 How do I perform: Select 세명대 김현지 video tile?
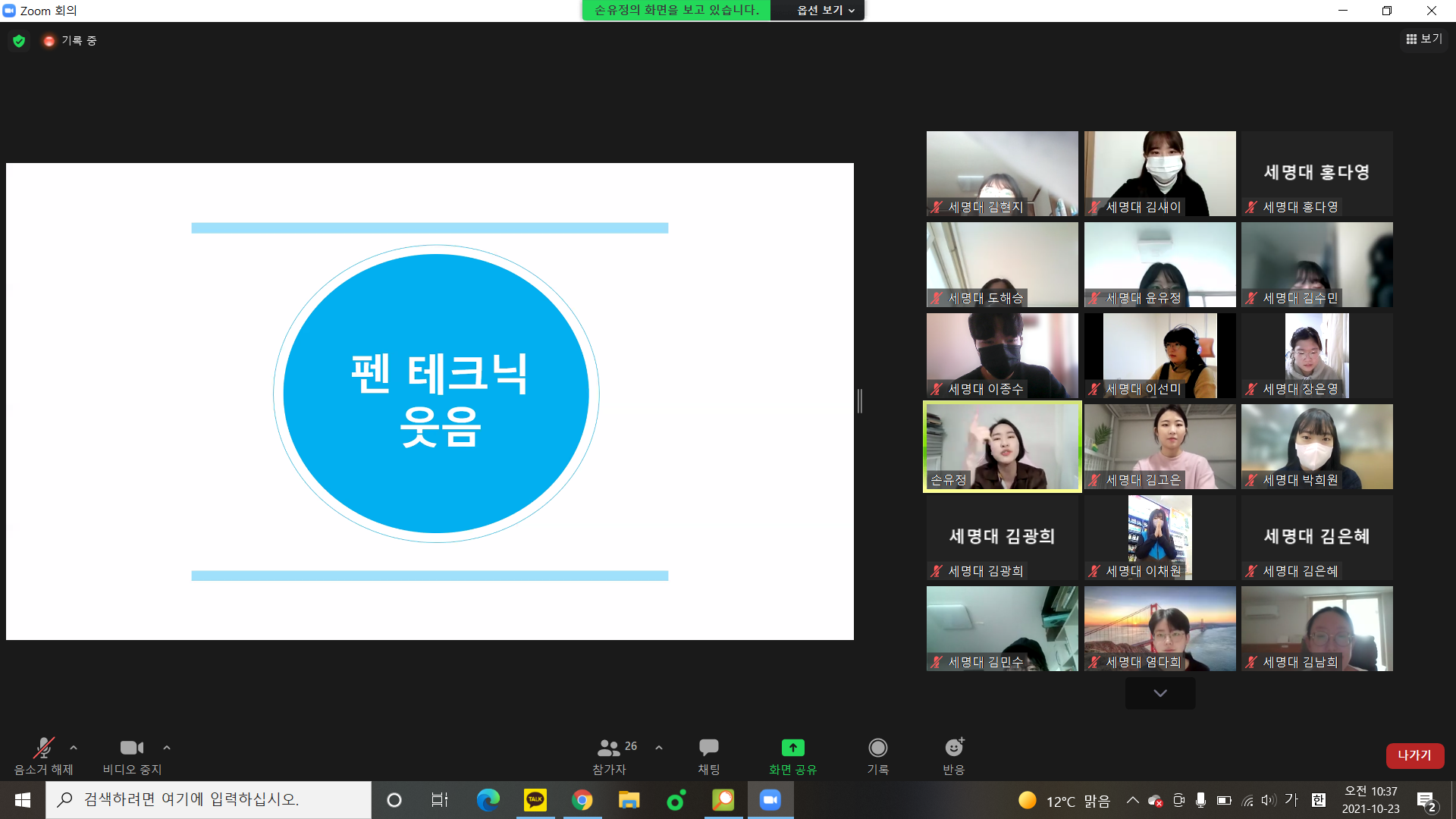1002,174
